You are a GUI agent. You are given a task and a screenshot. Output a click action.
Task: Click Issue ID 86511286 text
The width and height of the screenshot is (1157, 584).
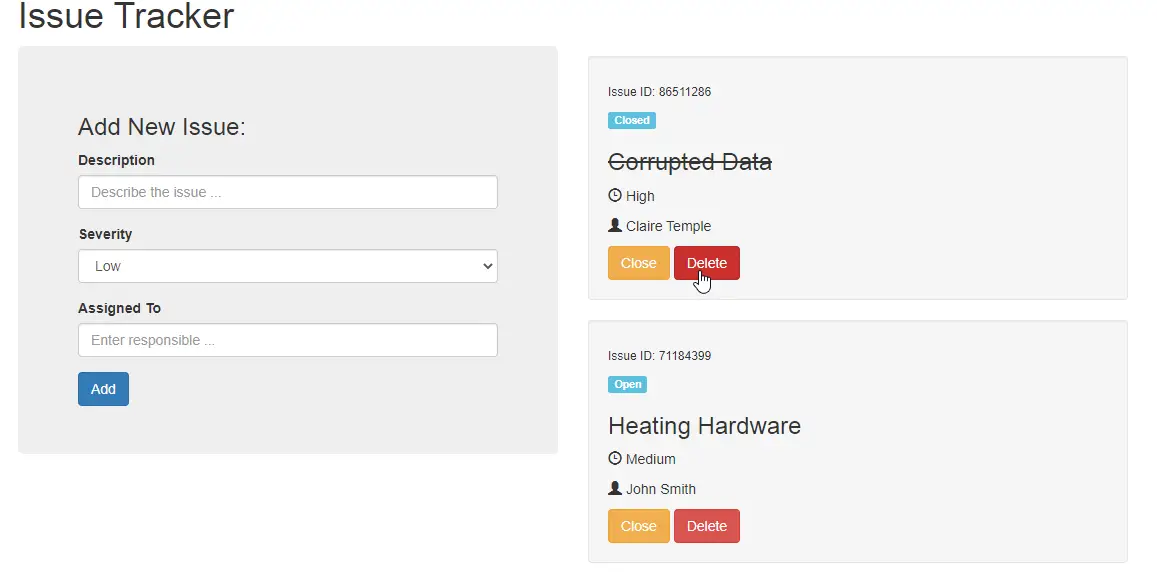659,92
